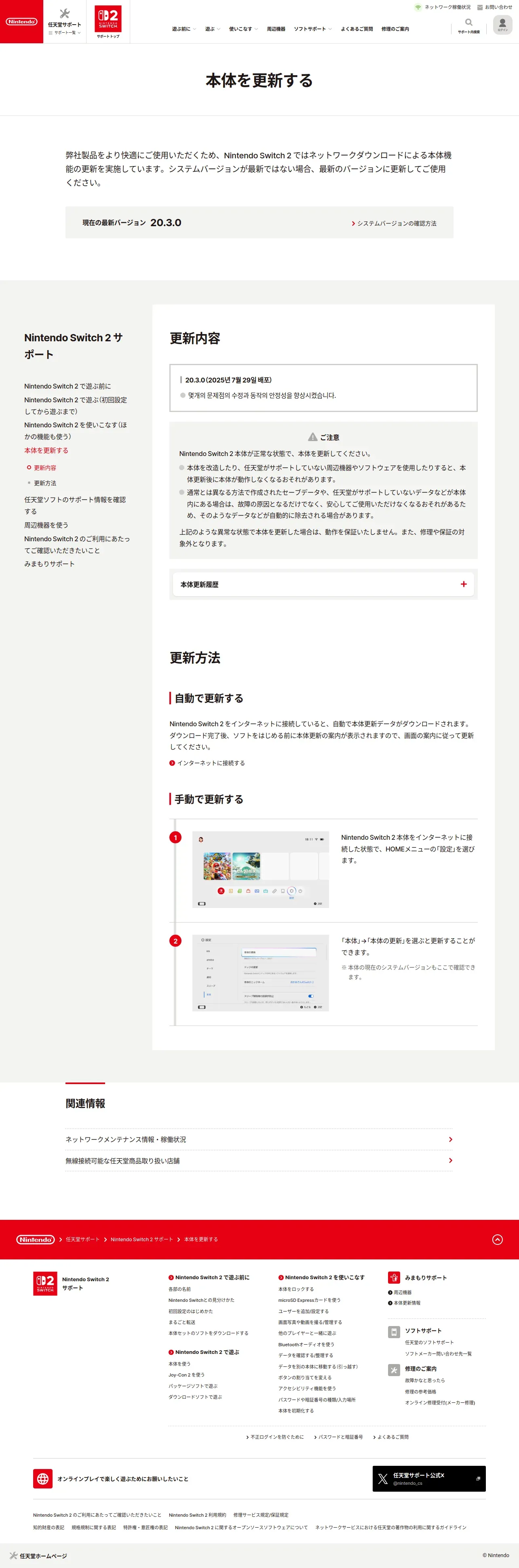Open Nintendo Switch 2 利用規約 footer link
Screen dimensions: 519x1568
(197, 1515)
